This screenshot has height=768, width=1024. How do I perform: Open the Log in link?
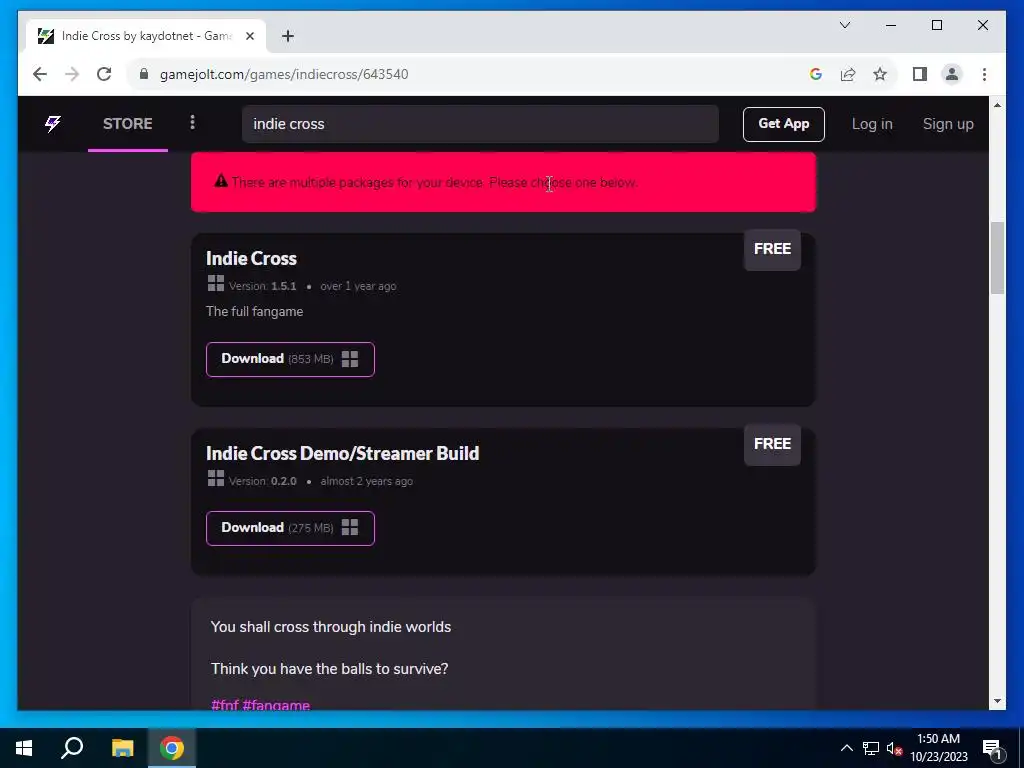(872, 124)
